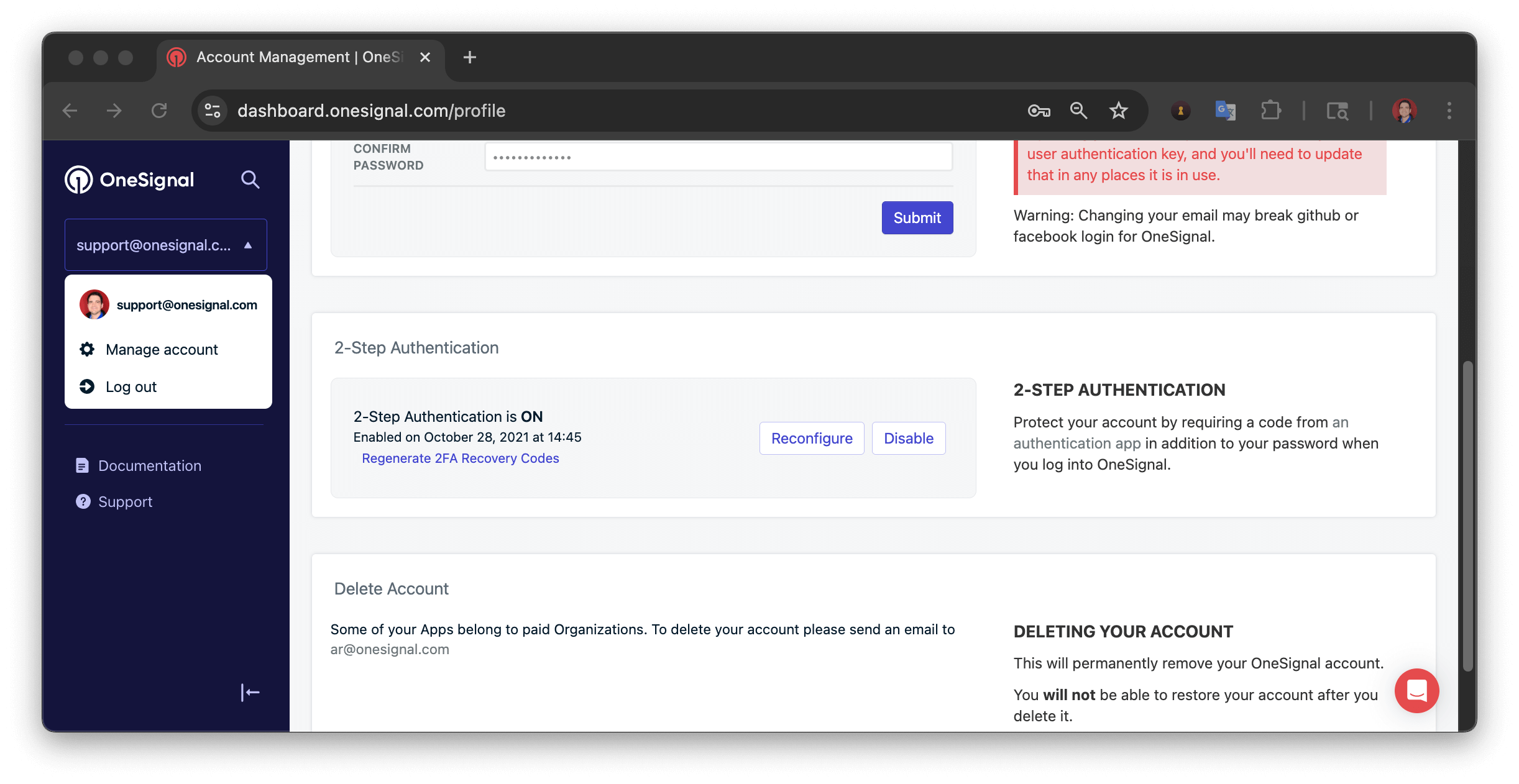Click support@onesignal.com email in account menu
The height and width of the screenshot is (784, 1519).
187,304
